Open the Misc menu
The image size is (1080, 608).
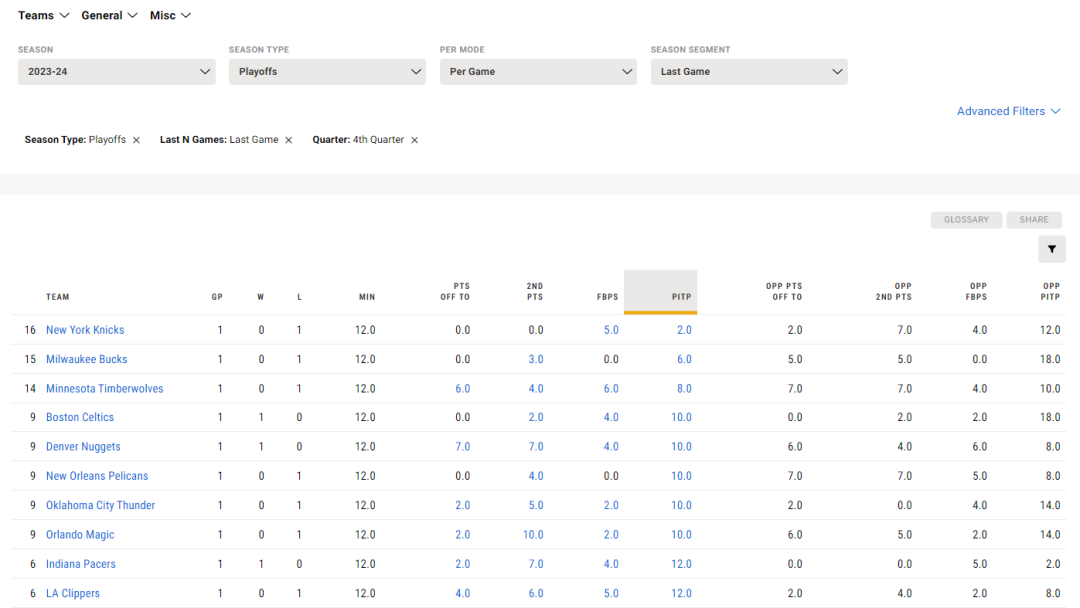point(170,15)
